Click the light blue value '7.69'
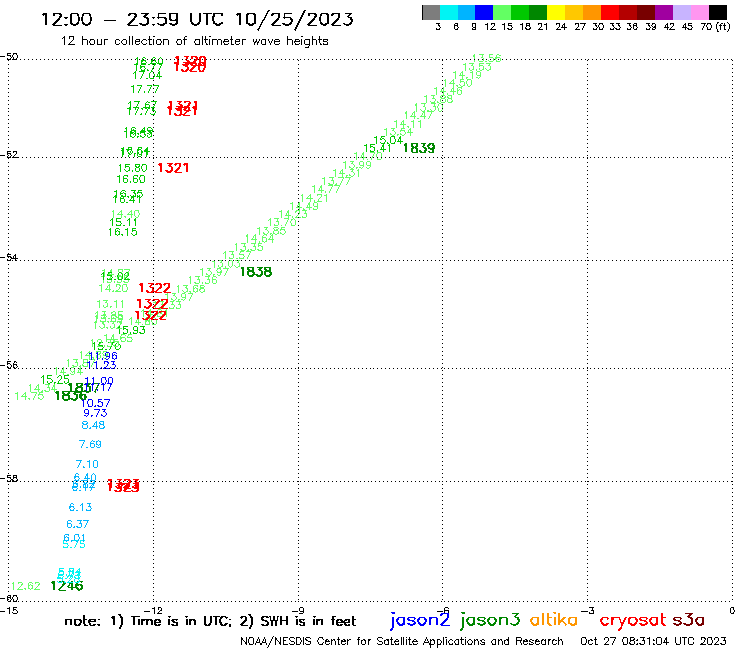The height and width of the screenshot is (650, 740). tap(90, 444)
